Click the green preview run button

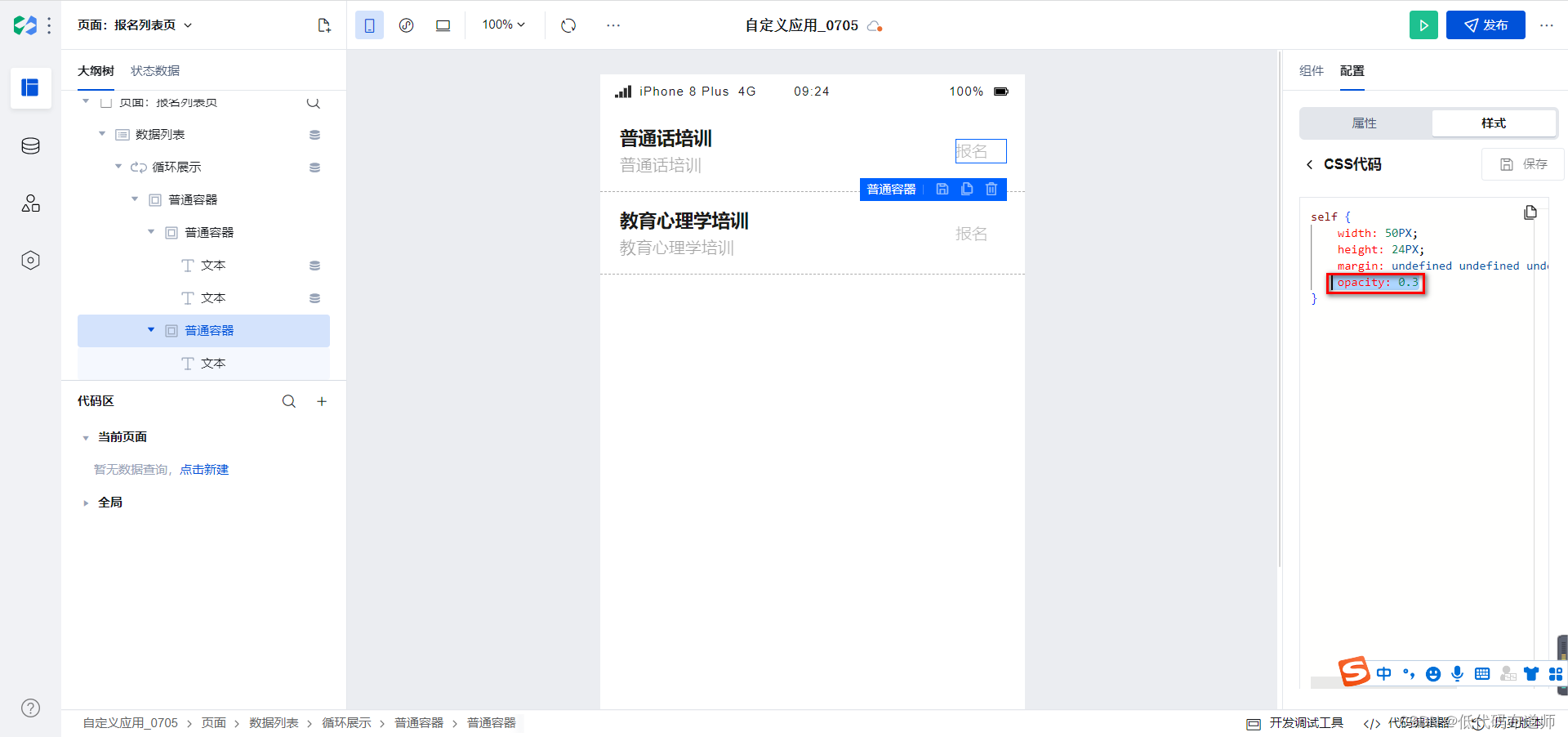click(1423, 25)
